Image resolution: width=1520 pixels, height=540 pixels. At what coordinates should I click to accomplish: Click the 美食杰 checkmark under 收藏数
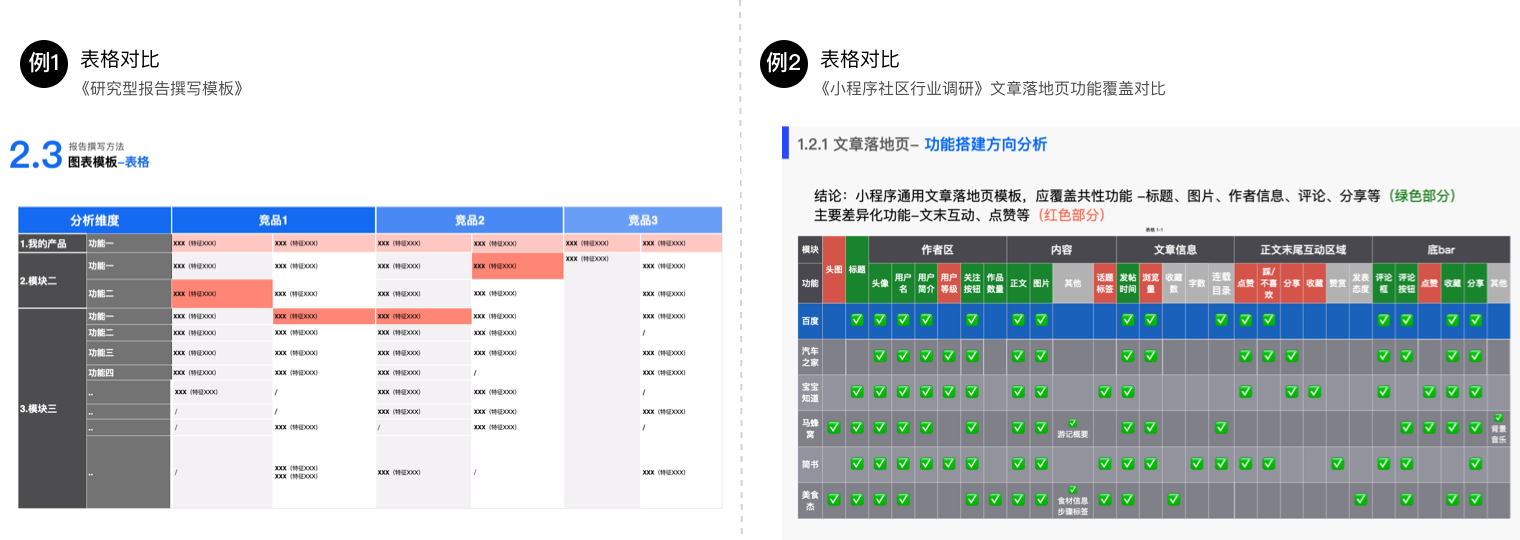point(1174,500)
